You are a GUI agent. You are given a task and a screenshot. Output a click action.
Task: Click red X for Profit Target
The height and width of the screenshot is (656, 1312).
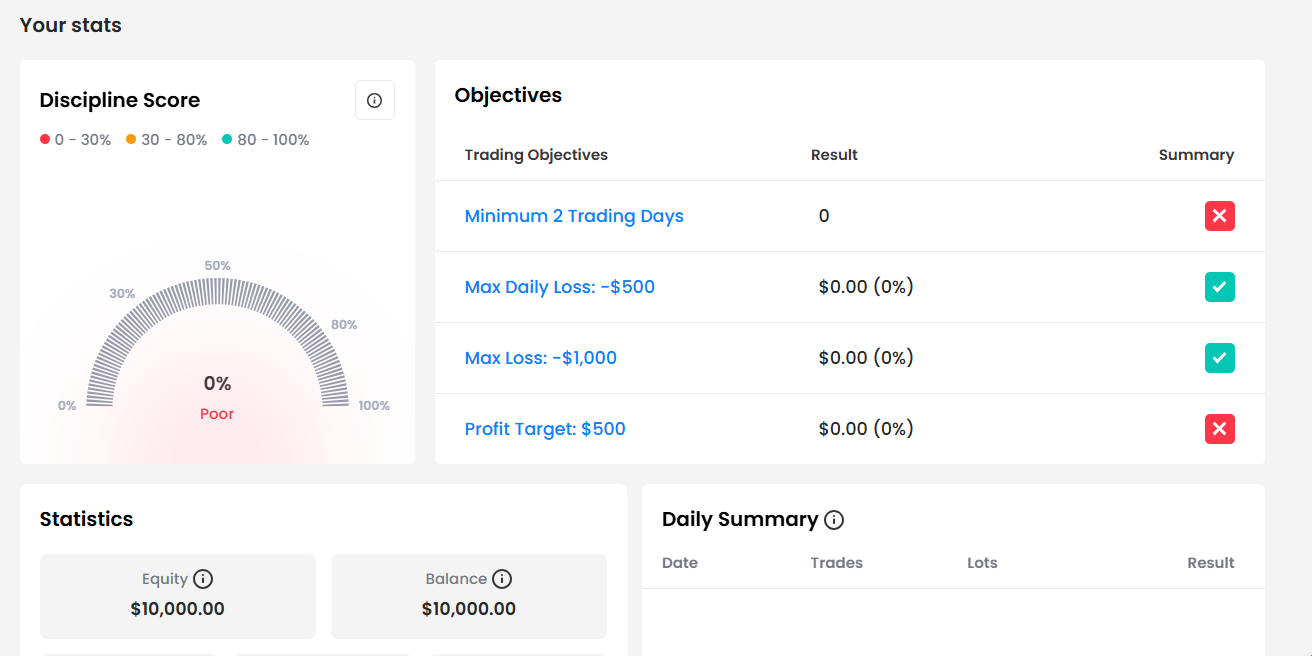[1220, 429]
